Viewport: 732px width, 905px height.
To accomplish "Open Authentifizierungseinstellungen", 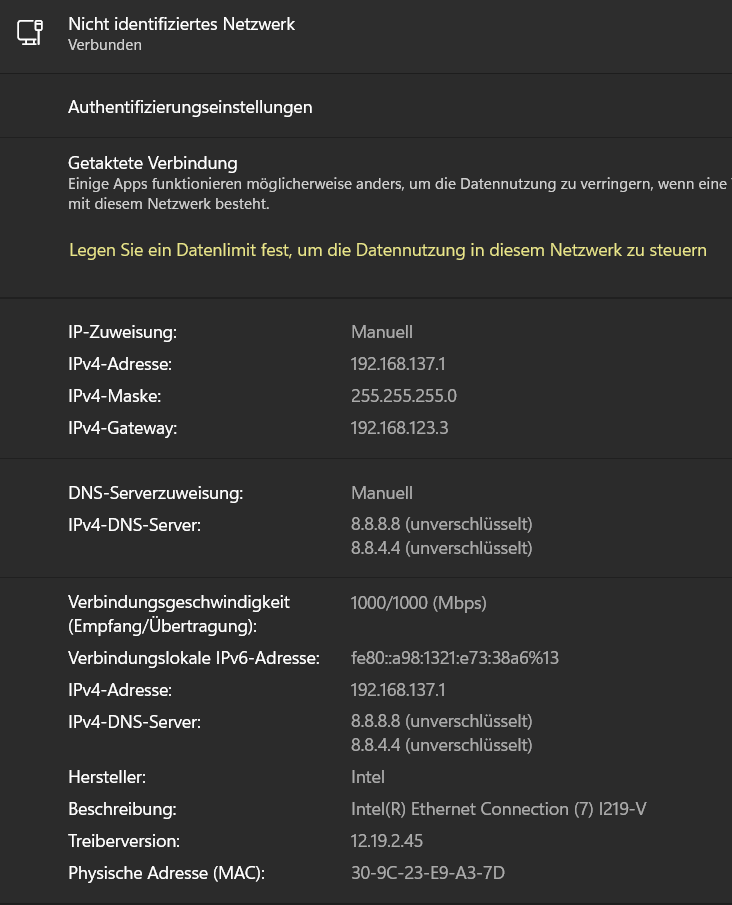I will [190, 107].
